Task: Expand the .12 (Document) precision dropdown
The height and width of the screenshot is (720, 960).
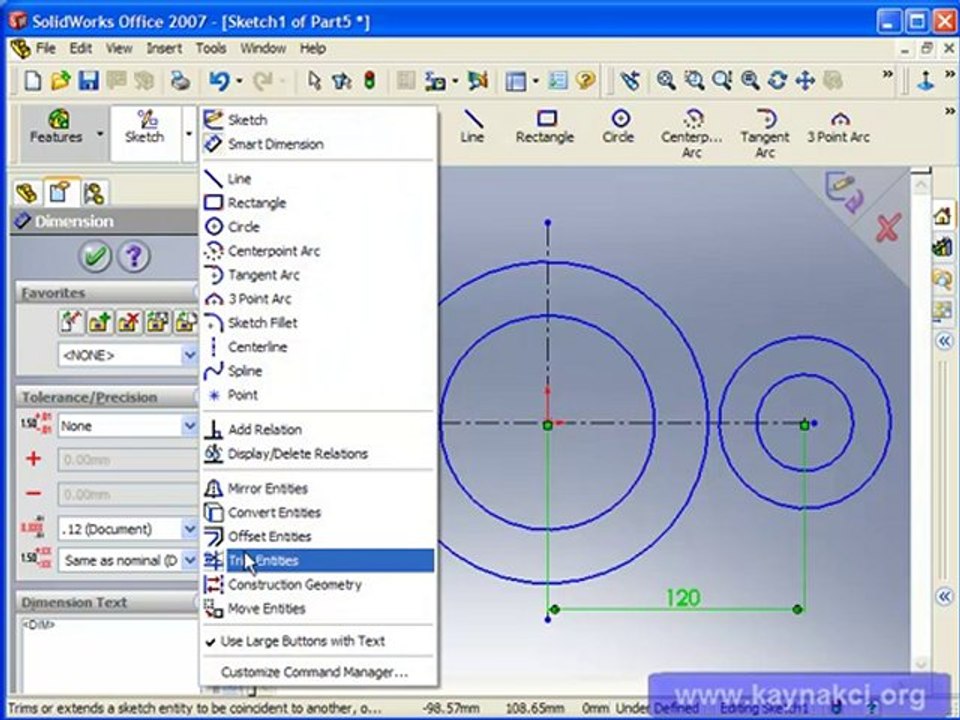Action: pyautogui.click(x=189, y=529)
